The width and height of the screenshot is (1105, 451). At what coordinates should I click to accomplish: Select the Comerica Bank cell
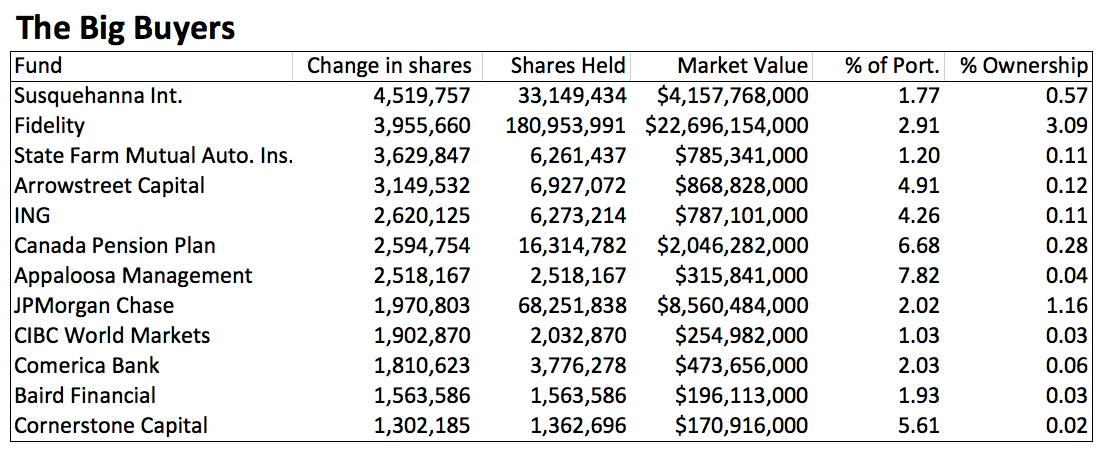pos(87,366)
